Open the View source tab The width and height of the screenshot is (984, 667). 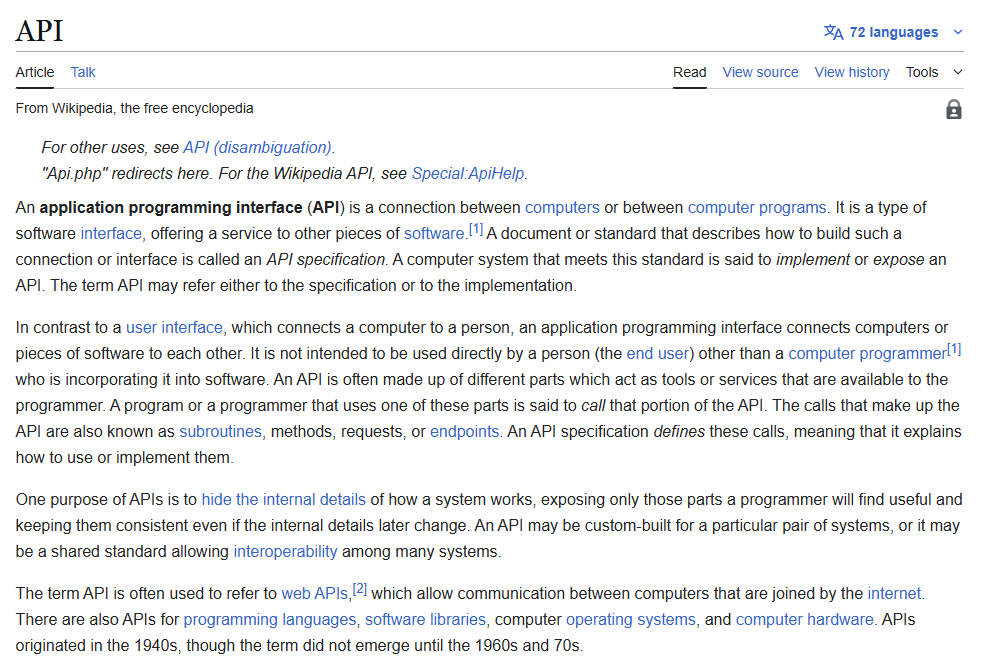pos(760,72)
